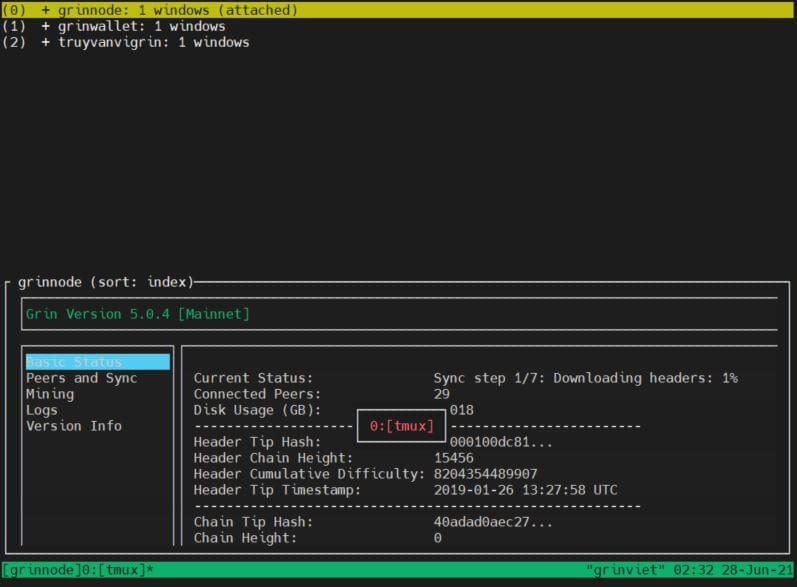Click the red 0:[tmux] window preview box
The height and width of the screenshot is (587, 797).
click(x=401, y=426)
